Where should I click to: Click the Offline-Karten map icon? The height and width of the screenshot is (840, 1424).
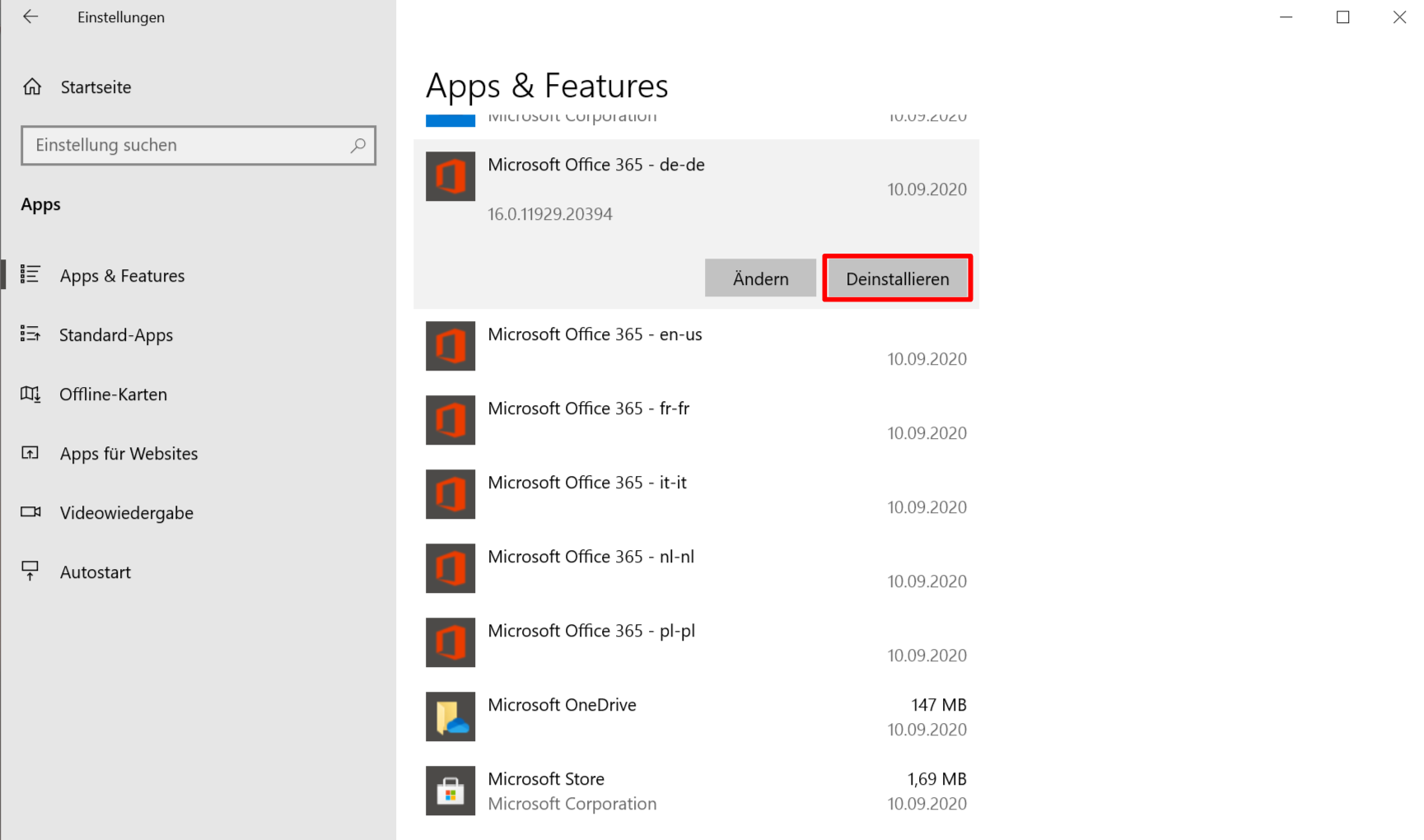tap(30, 394)
